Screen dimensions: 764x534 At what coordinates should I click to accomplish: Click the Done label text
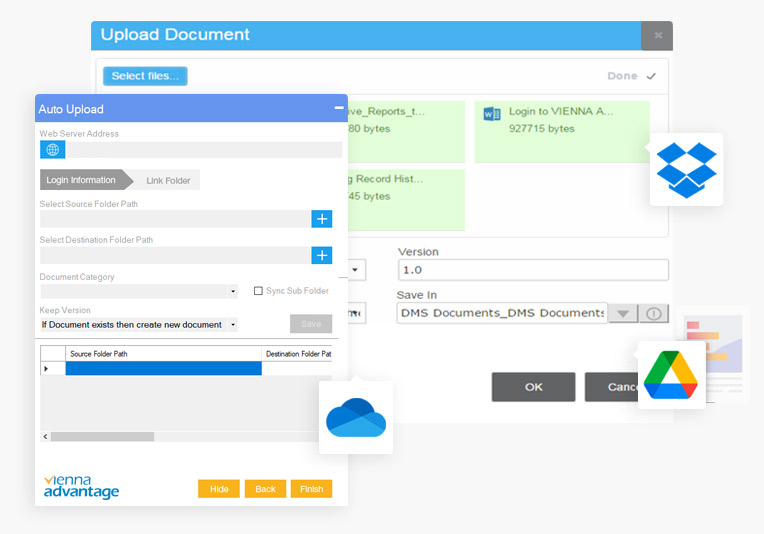pyautogui.click(x=622, y=76)
